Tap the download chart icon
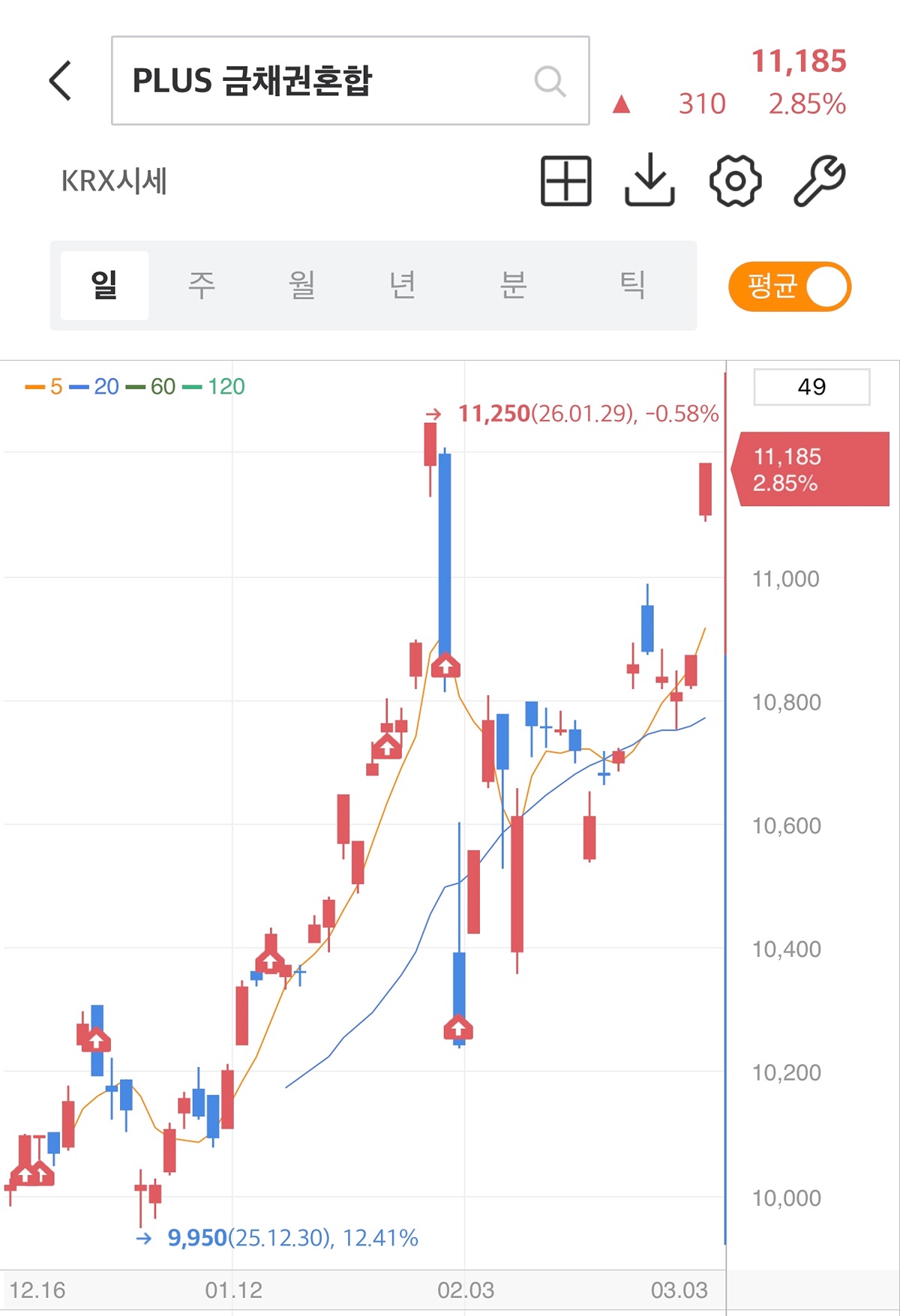Image resolution: width=900 pixels, height=1316 pixels. tap(649, 180)
